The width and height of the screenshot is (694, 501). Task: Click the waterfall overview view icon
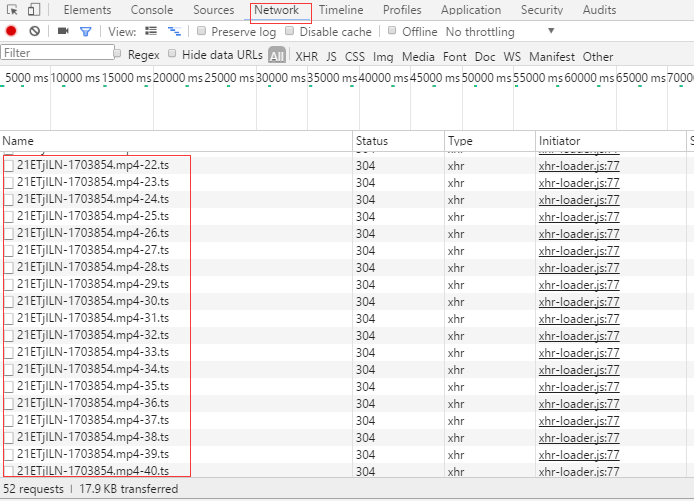click(174, 32)
